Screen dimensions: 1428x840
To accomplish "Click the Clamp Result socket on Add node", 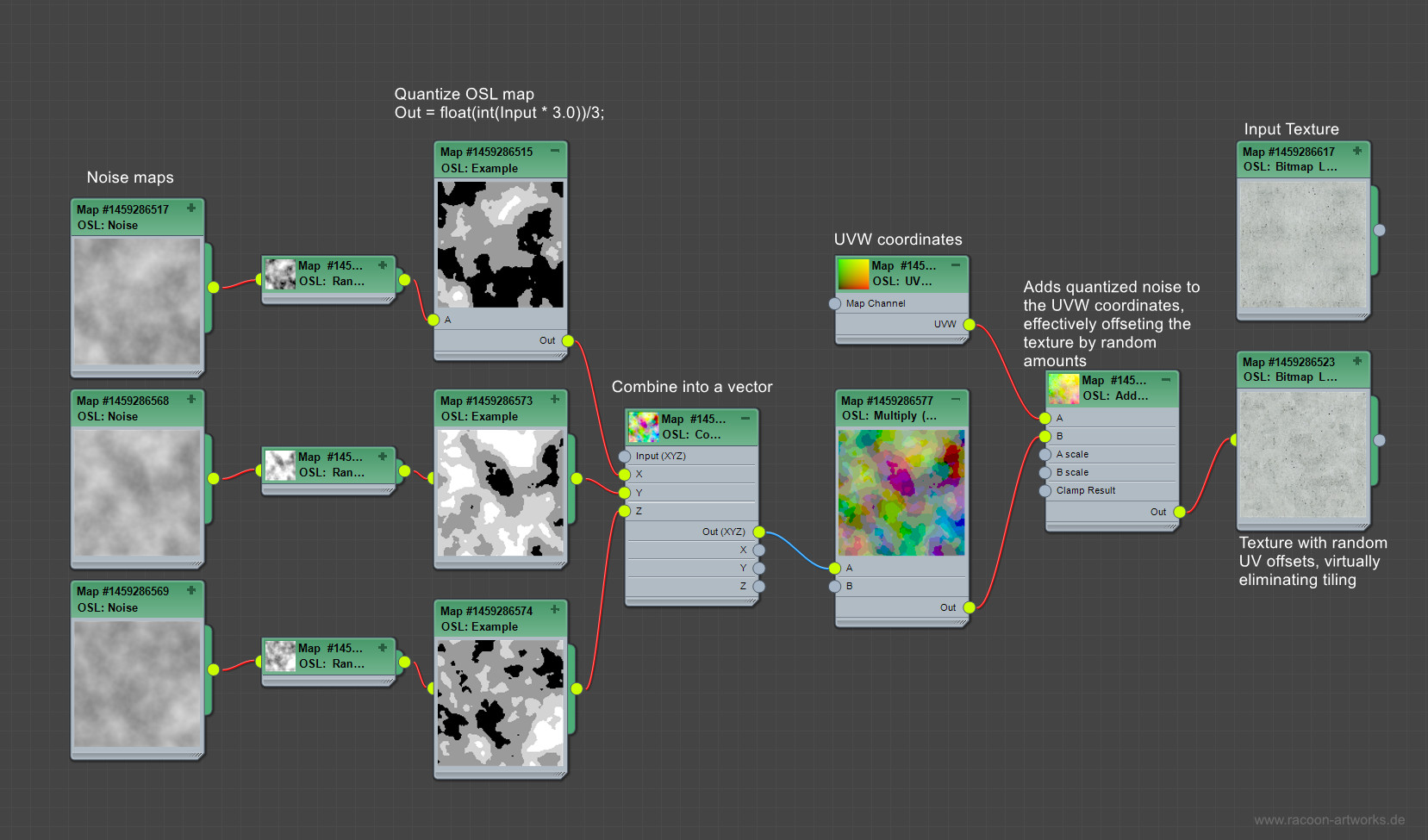I will pyautogui.click(x=1045, y=491).
